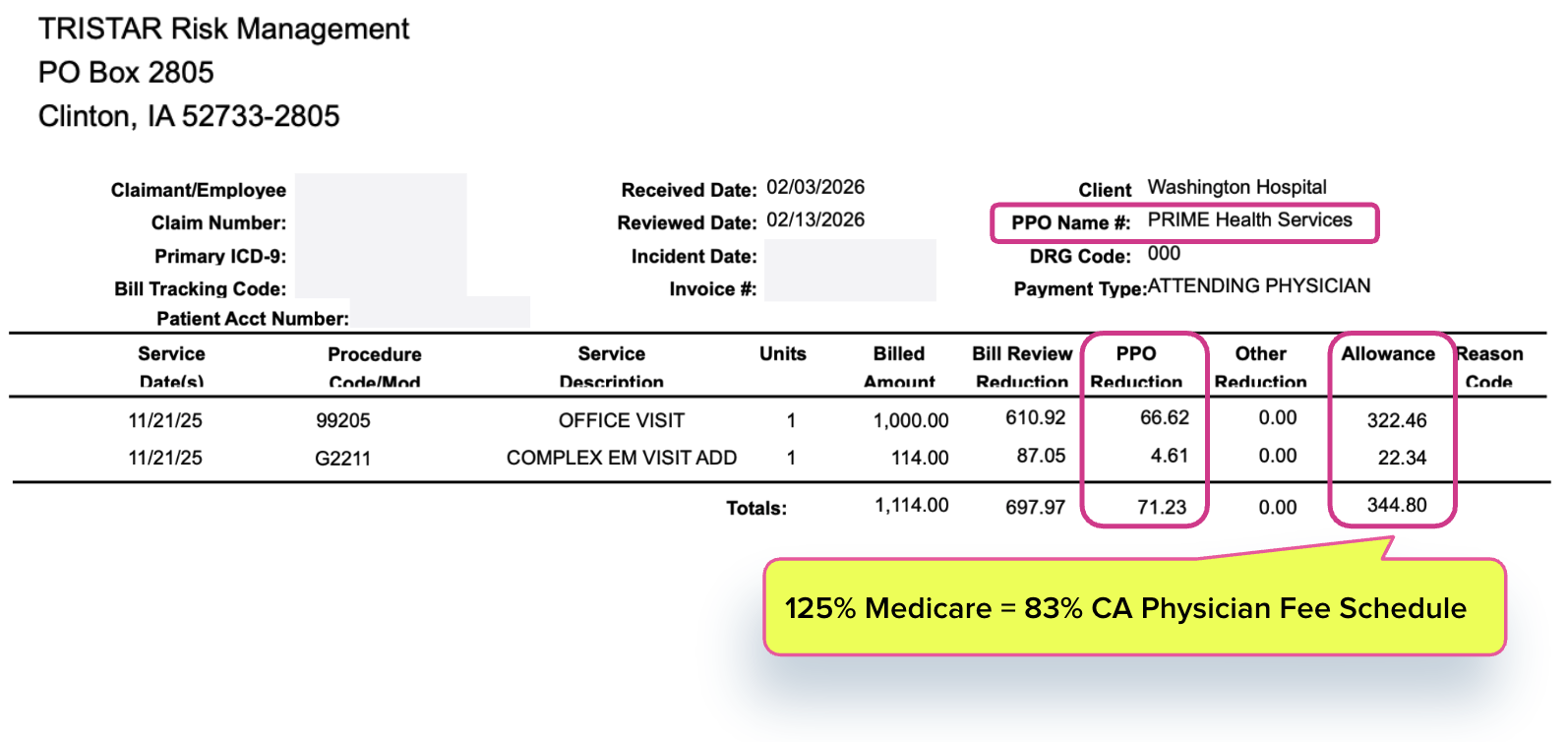Click the COMPLEX EM VISIT ADD description
Image resolution: width=1568 pixels, height=742 pixels.
pyautogui.click(x=622, y=459)
